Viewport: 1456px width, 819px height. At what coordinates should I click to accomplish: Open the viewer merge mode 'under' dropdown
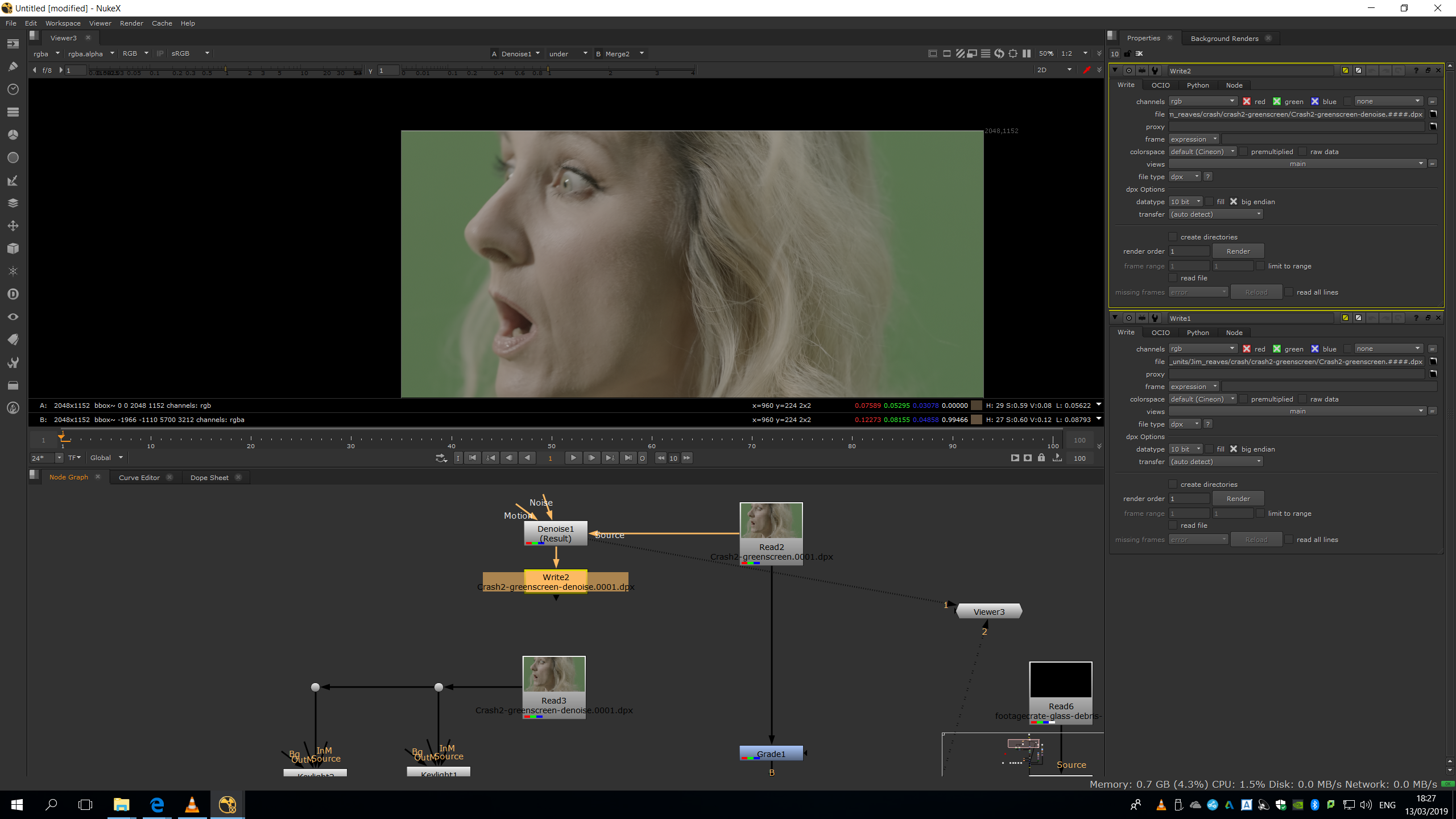[x=568, y=53]
